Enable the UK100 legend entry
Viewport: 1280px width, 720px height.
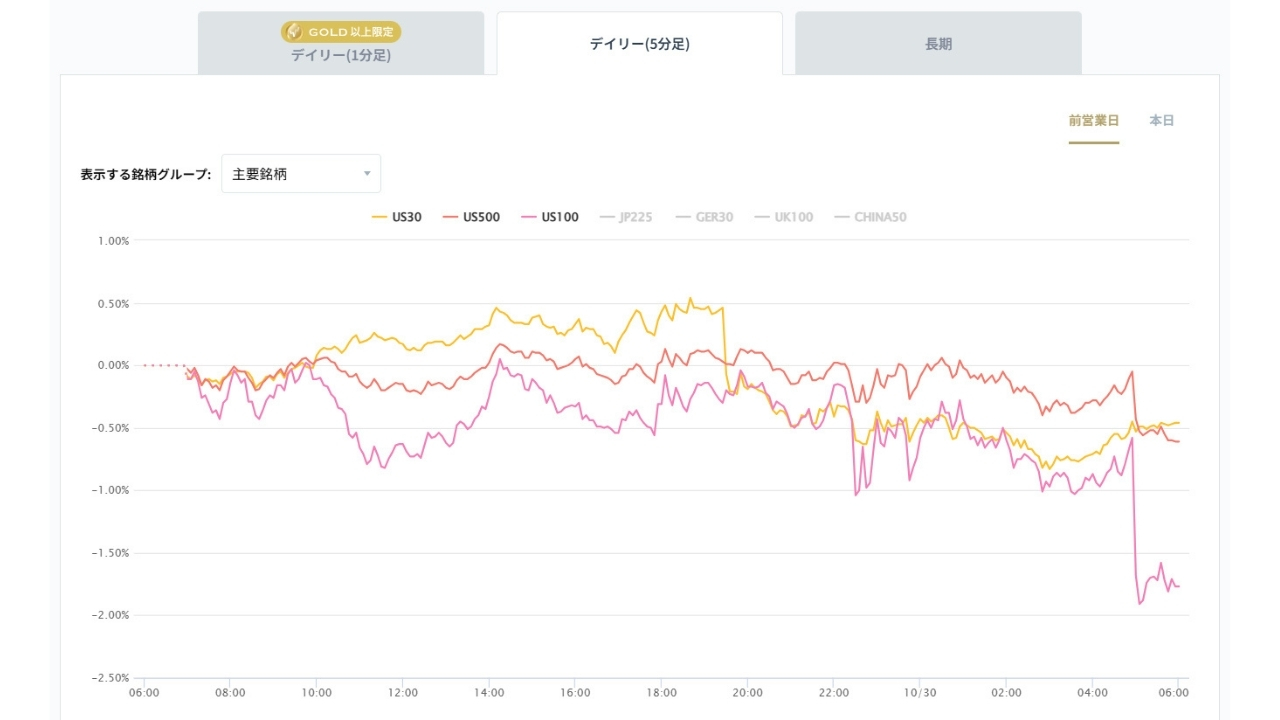pyautogui.click(x=783, y=217)
